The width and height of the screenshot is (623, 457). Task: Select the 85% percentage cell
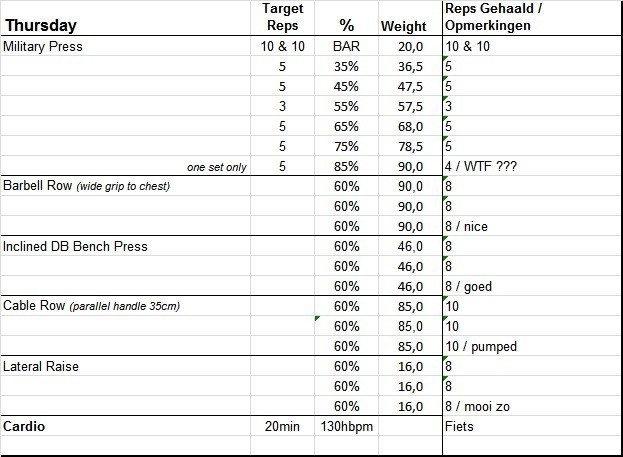346,167
